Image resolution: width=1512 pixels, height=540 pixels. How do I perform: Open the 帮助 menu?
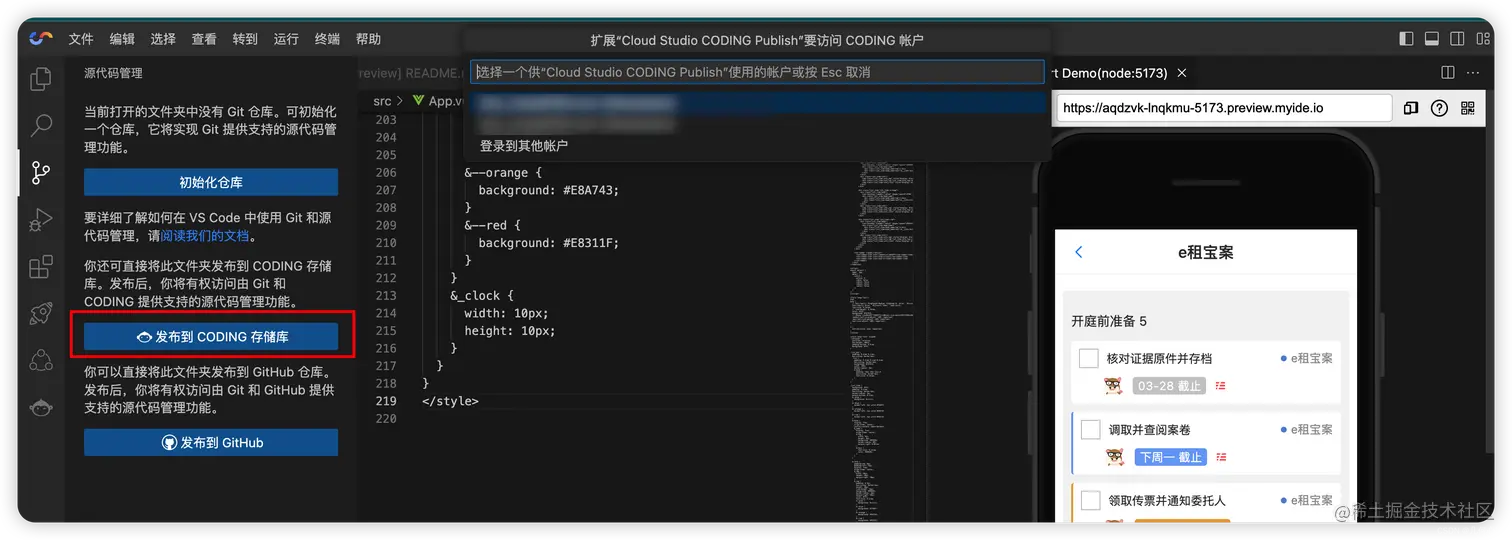click(x=368, y=39)
